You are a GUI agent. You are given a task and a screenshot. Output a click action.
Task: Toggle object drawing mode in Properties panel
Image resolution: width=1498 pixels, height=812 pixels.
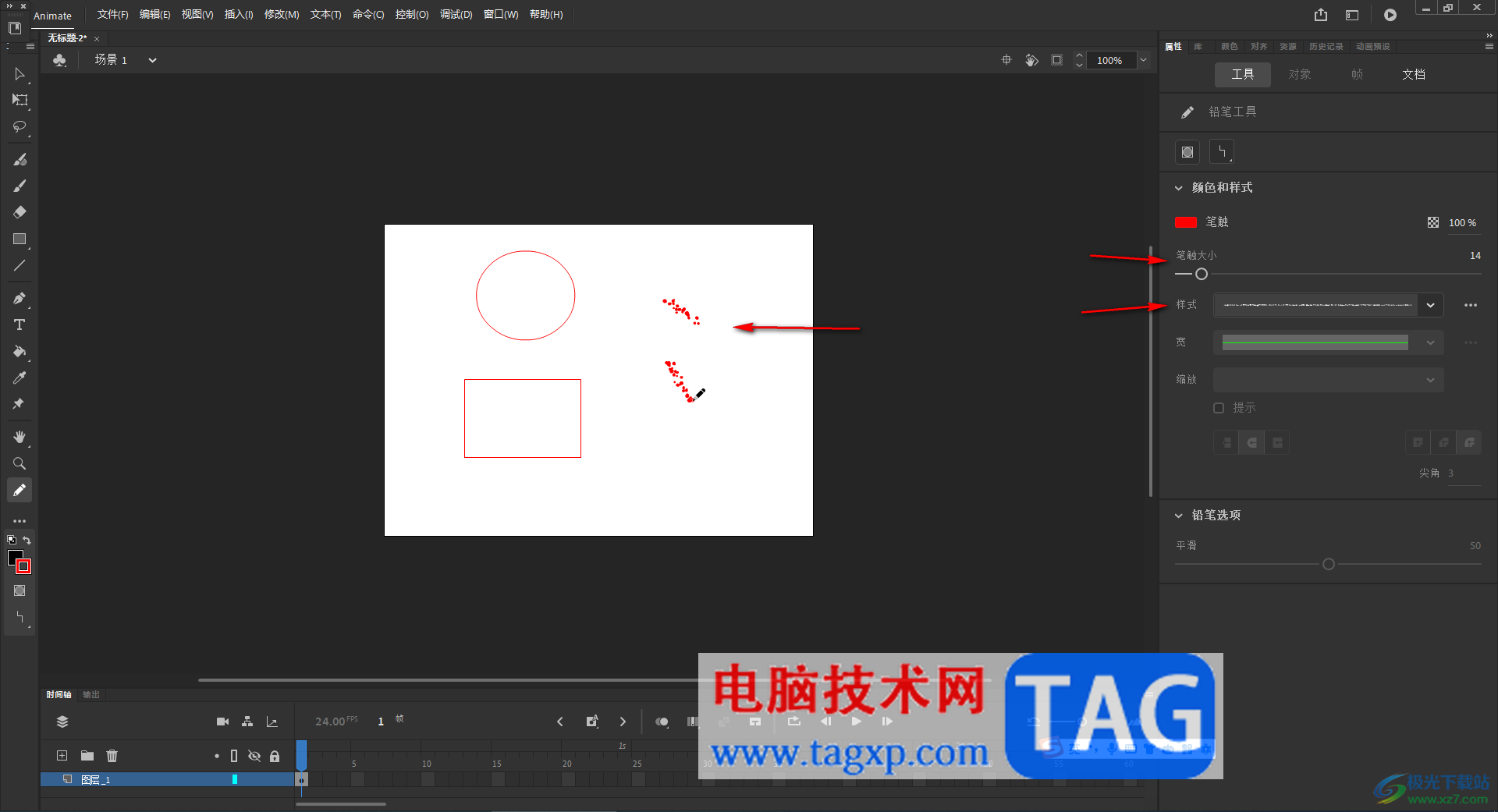point(1187,152)
